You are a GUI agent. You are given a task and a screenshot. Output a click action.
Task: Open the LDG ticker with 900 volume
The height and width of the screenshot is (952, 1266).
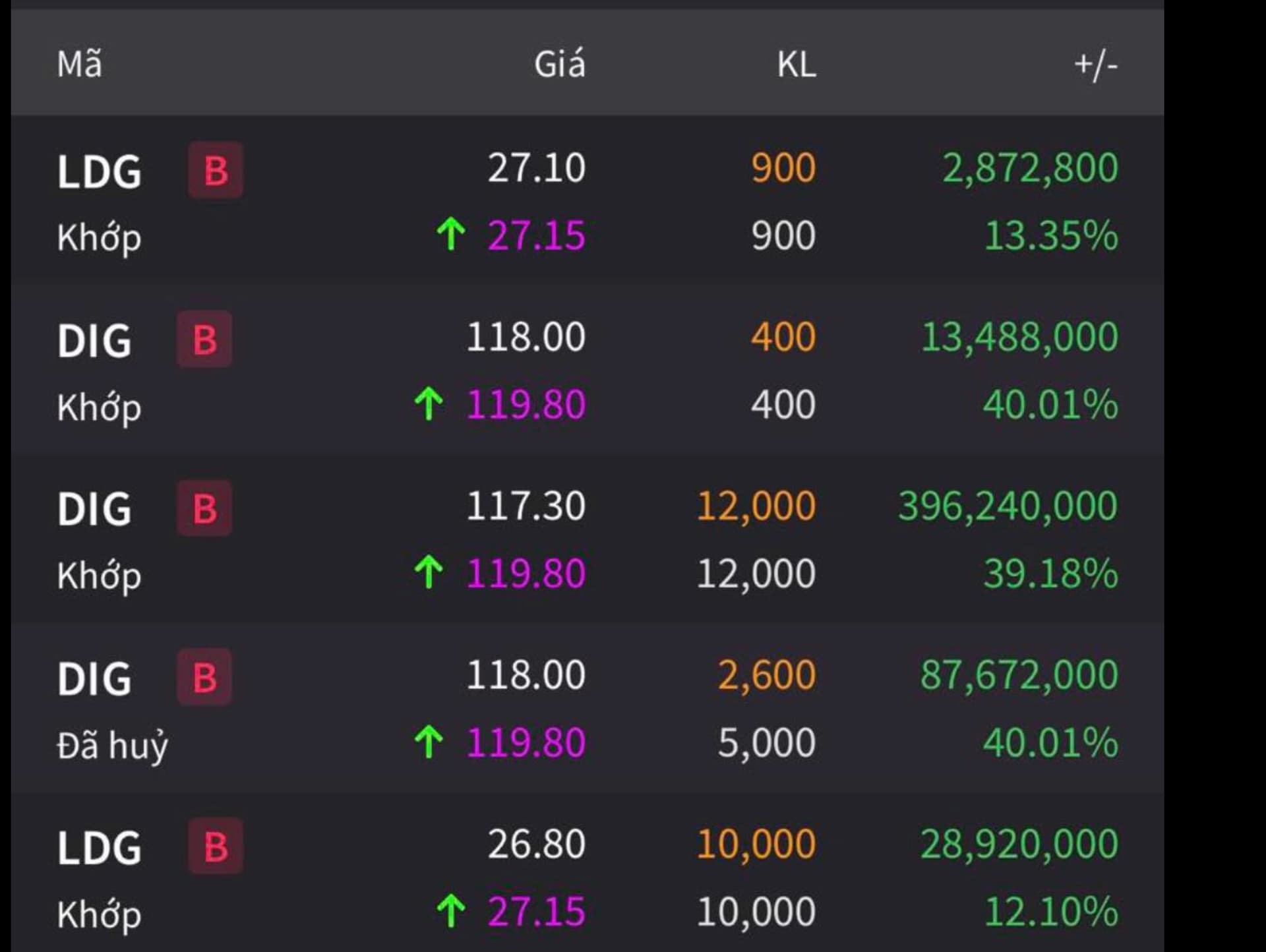[x=100, y=171]
